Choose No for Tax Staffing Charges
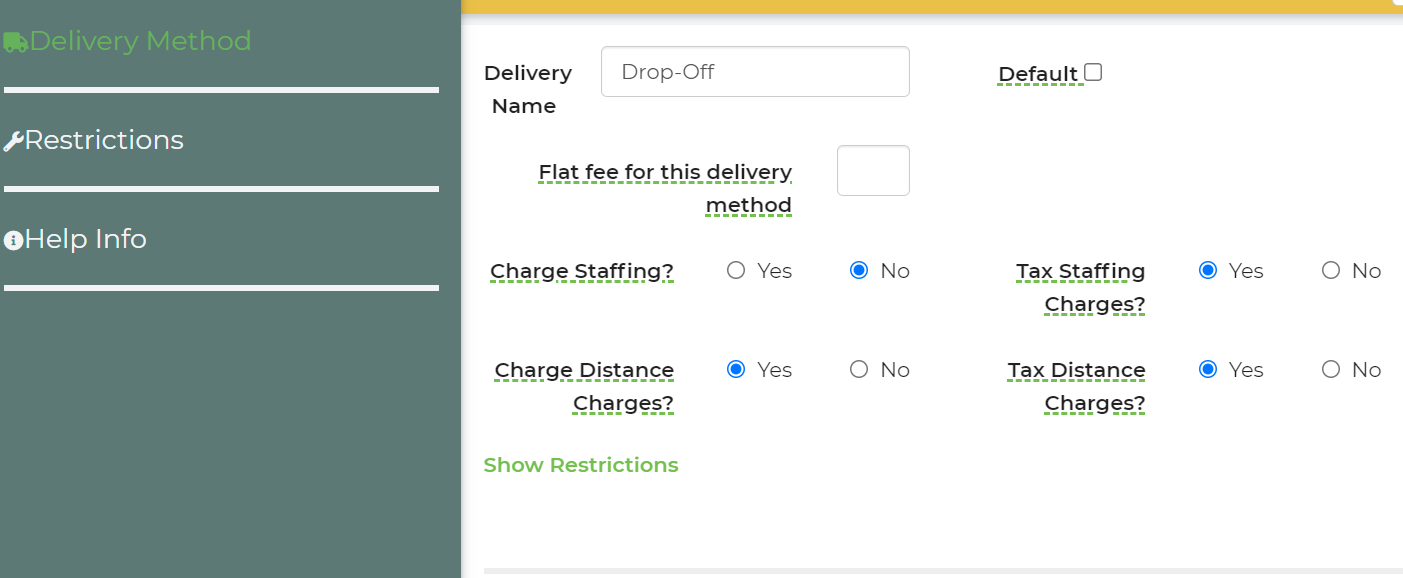This screenshot has width=1403, height=578. (1331, 270)
